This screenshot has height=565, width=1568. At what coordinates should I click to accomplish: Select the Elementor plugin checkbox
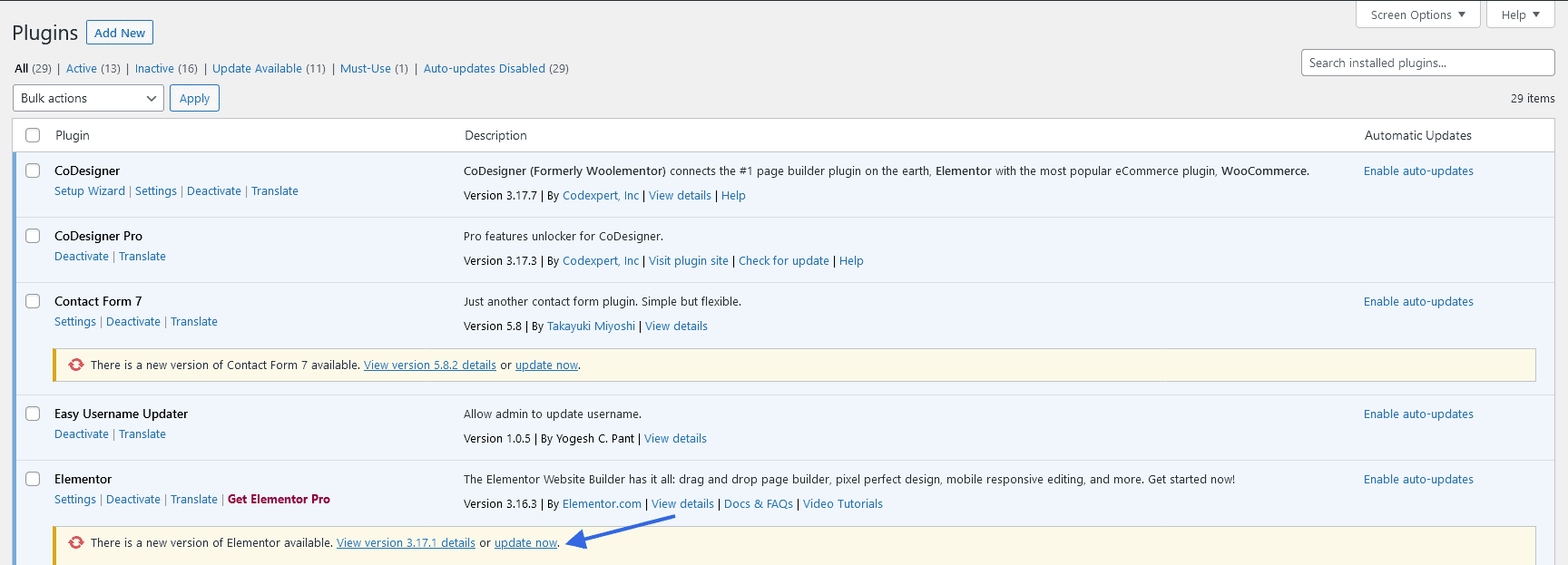click(x=33, y=479)
